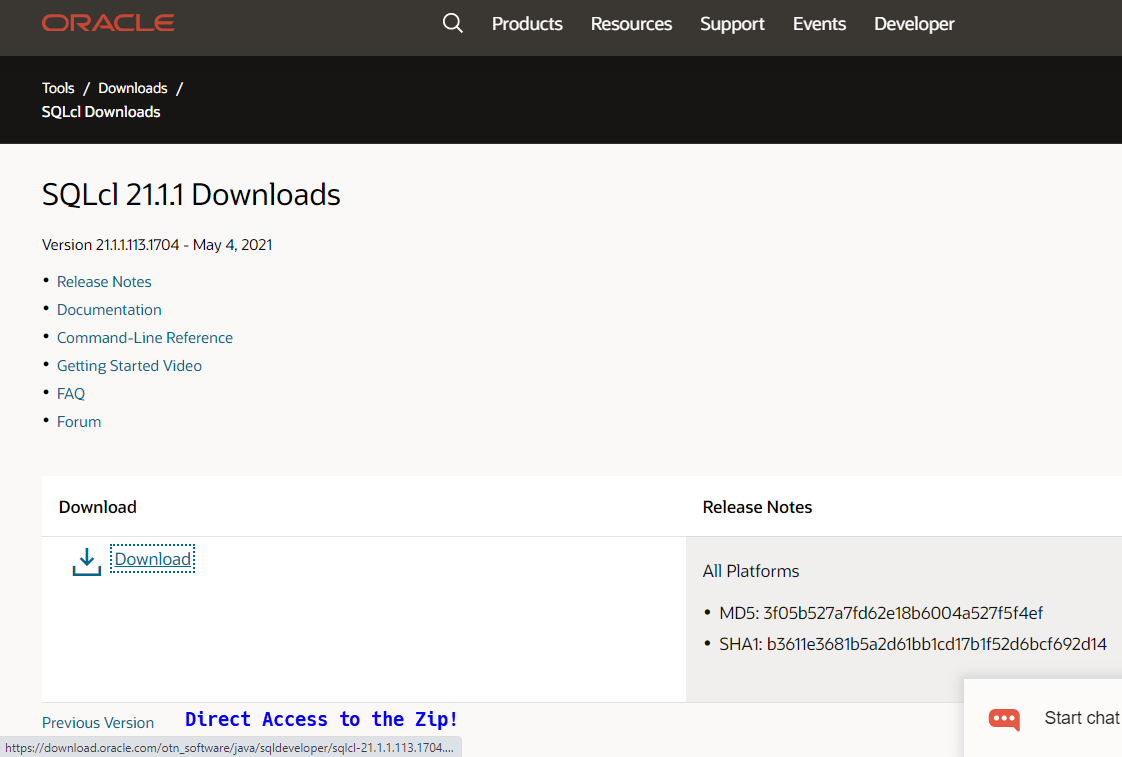Viewport: 1122px width, 757px height.
Task: Click the SQLcl 21.1.1 Downloads heading
Action: pyautogui.click(x=191, y=195)
